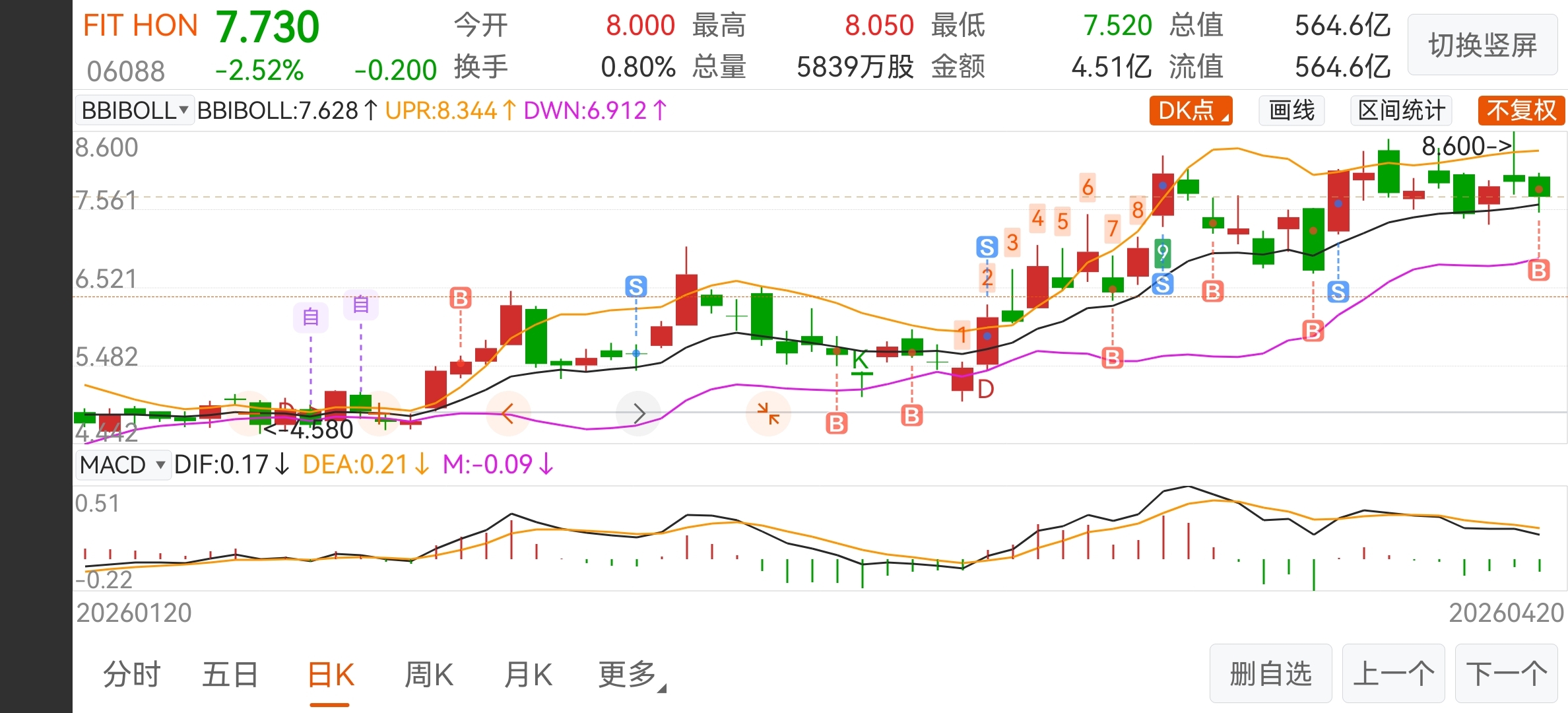The image size is (1568, 713).
Task: Open the 区间统计 range statistics tool
Action: click(x=1401, y=110)
